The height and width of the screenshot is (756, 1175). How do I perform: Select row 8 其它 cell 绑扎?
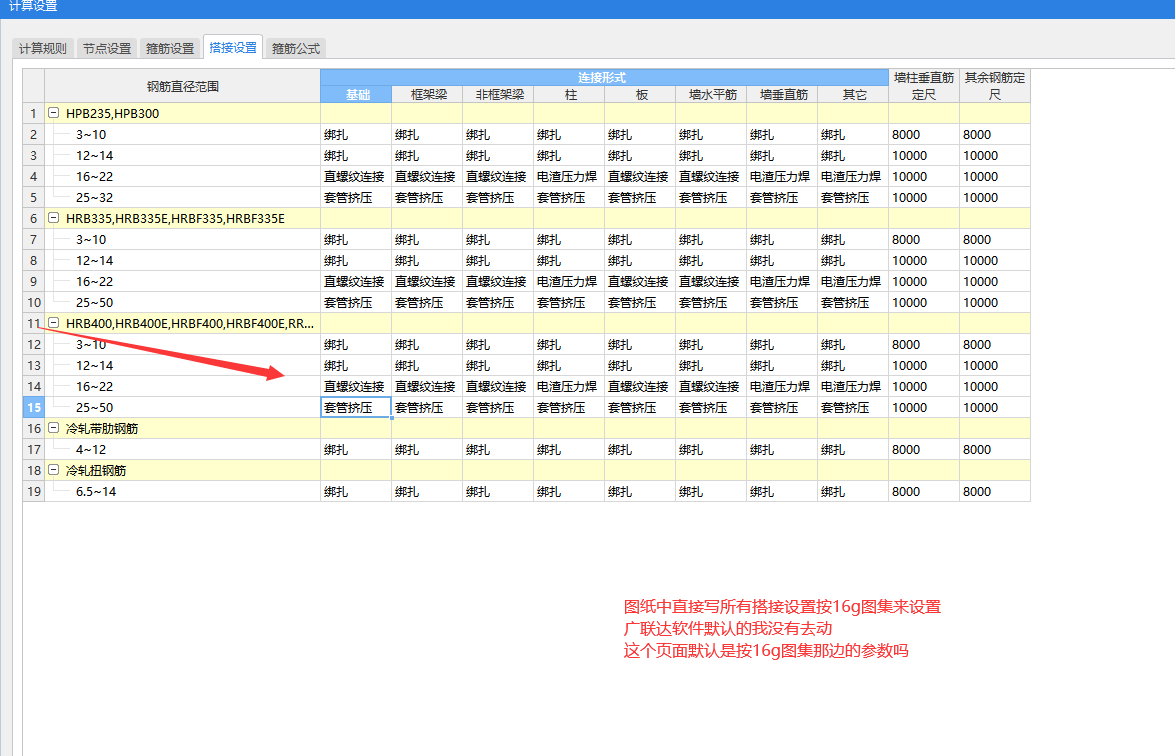854,261
